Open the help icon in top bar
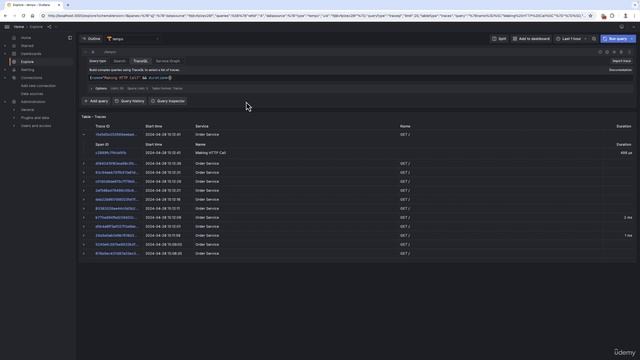640x360 pixels. [x=622, y=27]
